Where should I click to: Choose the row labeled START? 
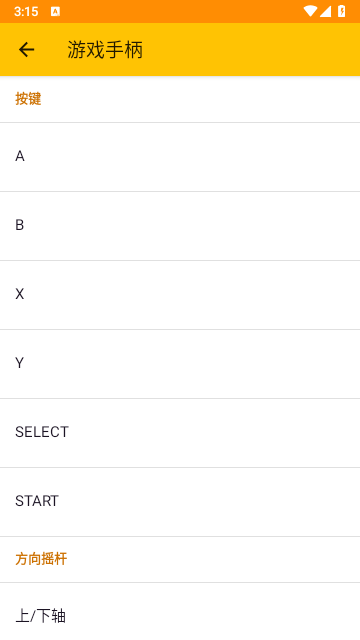180,502
